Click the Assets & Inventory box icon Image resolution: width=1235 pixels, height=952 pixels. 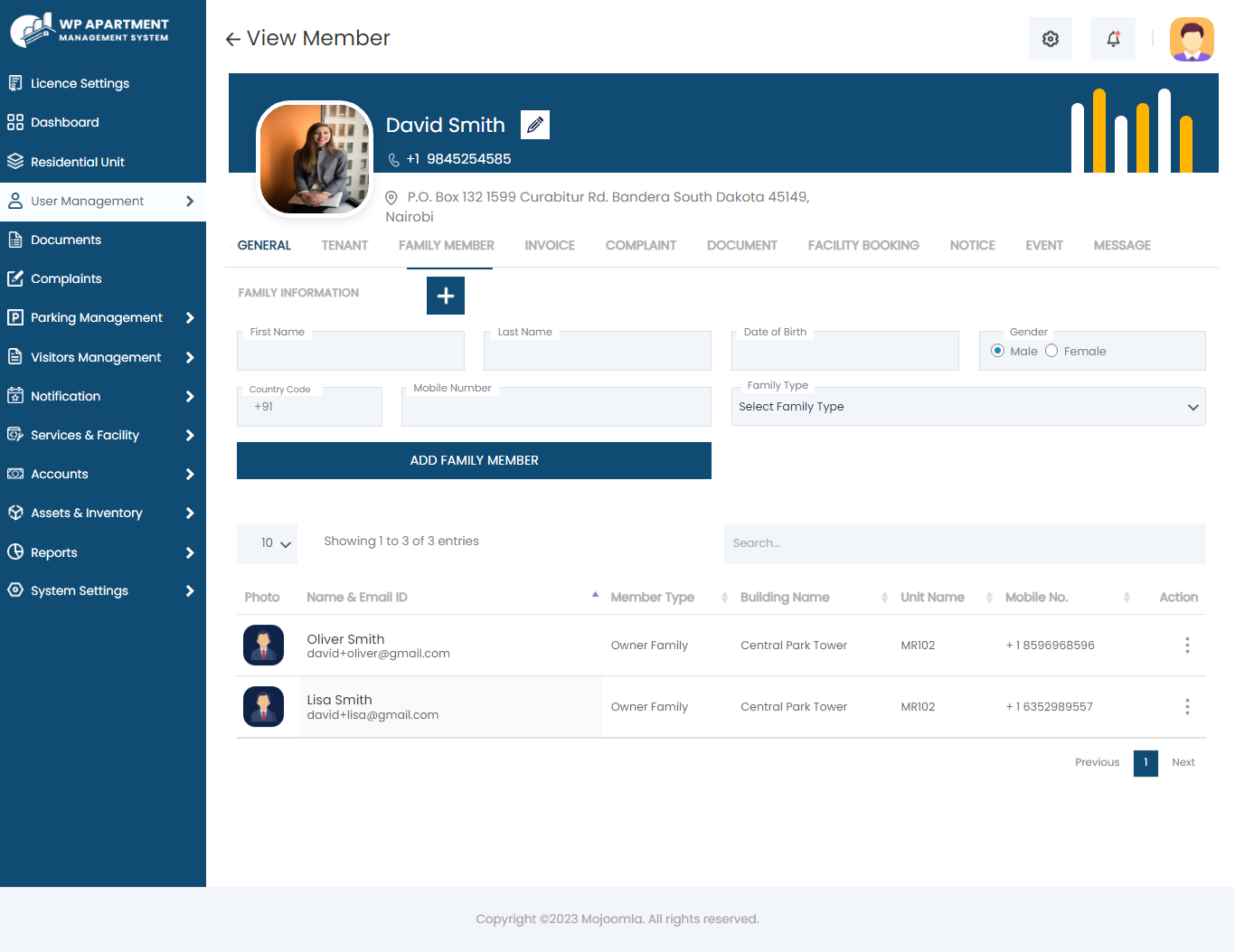(15, 513)
